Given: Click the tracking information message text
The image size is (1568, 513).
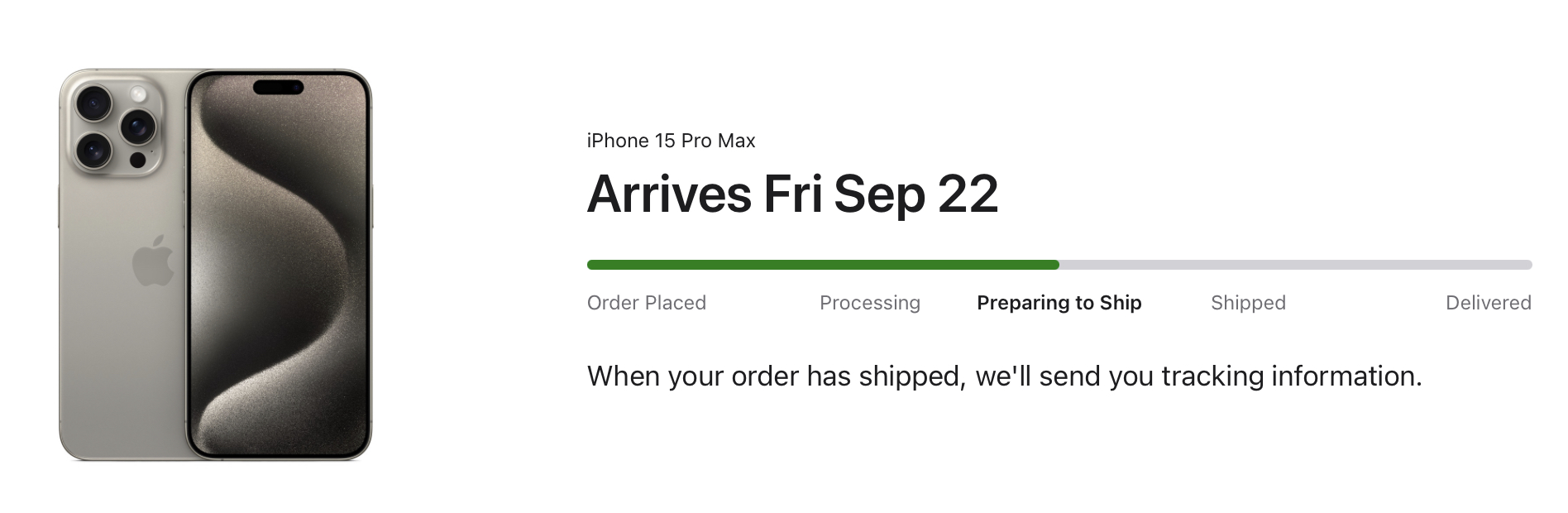Looking at the screenshot, I should tap(1004, 376).
